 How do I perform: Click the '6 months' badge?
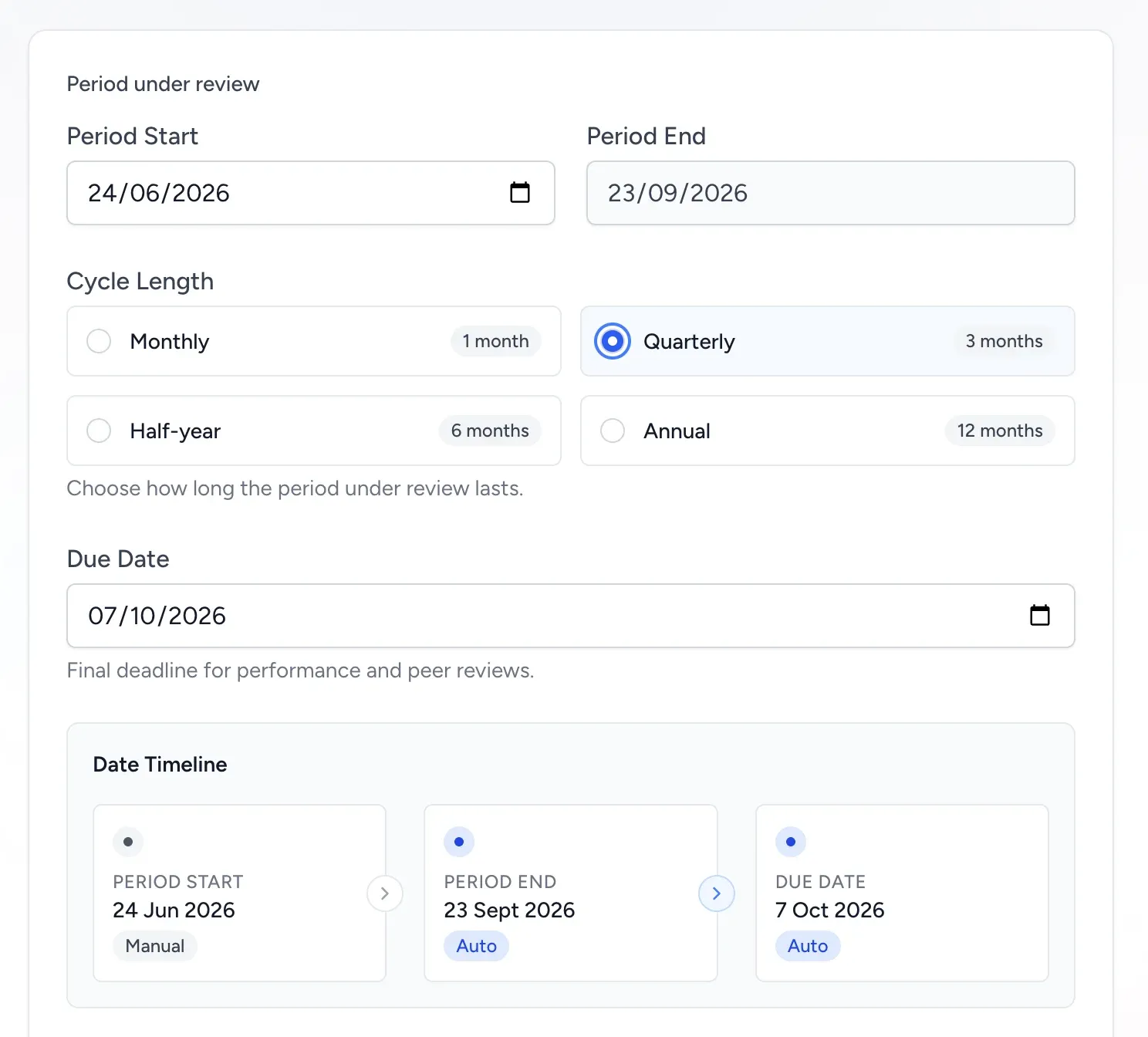tap(491, 431)
